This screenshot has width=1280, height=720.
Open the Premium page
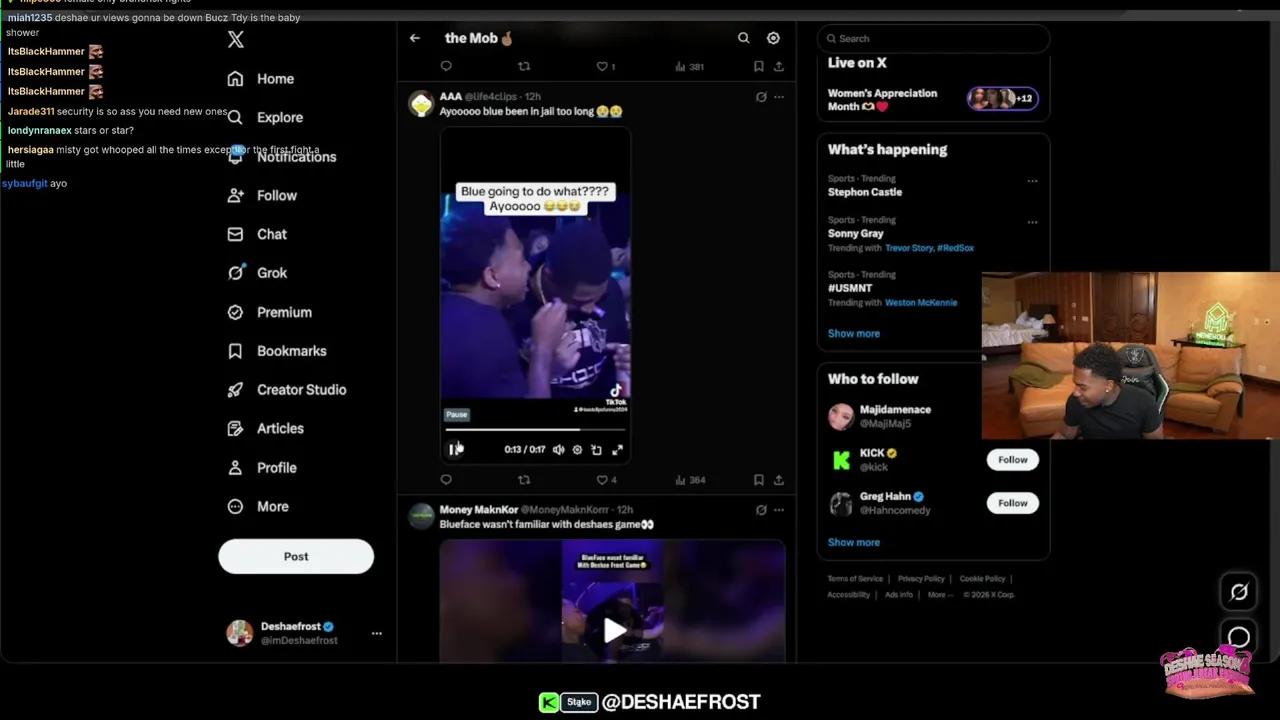pos(269,312)
